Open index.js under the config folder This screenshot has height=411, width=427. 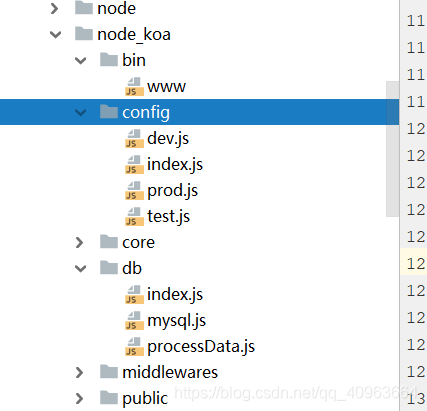(x=175, y=165)
